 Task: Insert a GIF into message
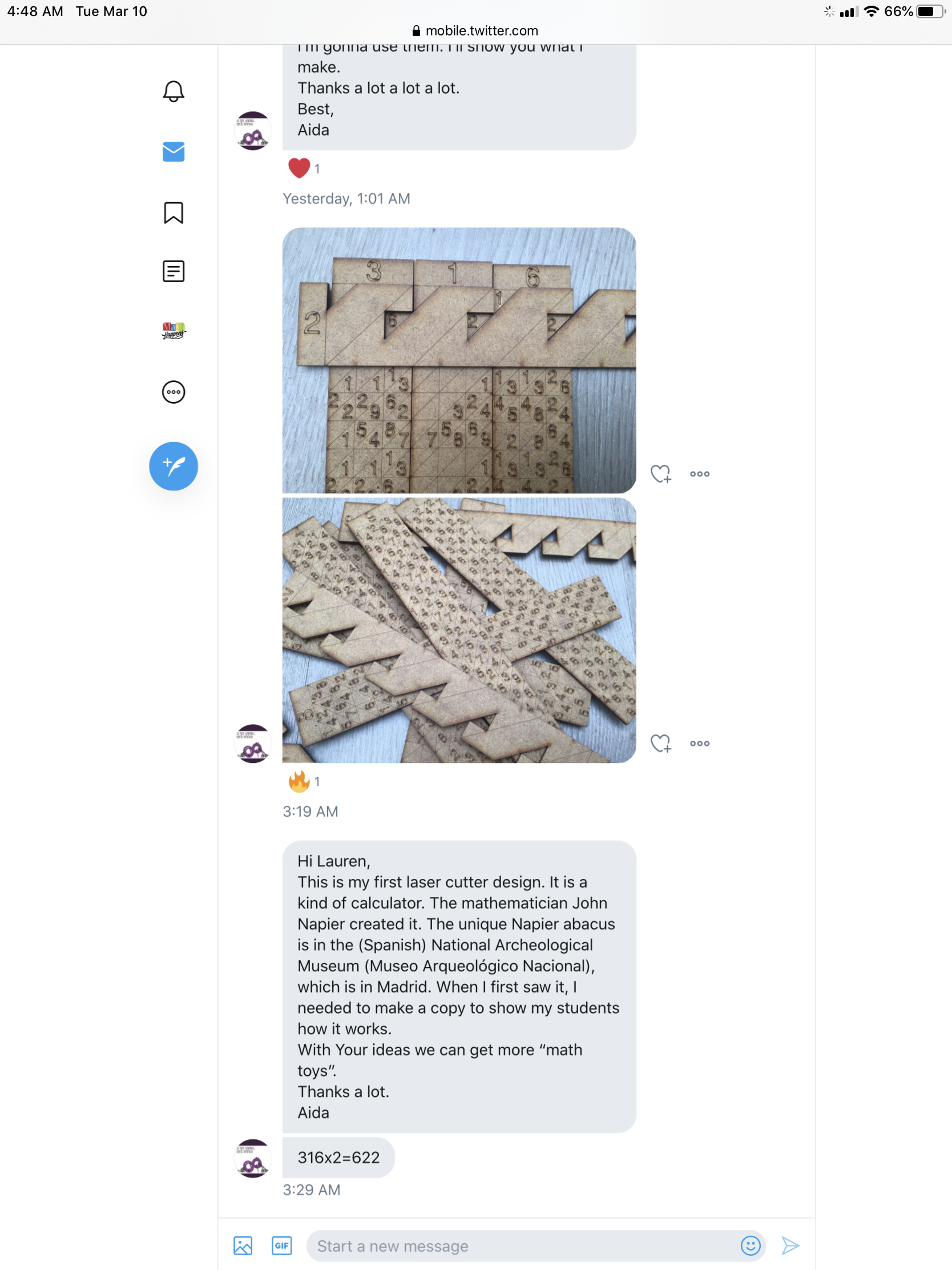282,1245
